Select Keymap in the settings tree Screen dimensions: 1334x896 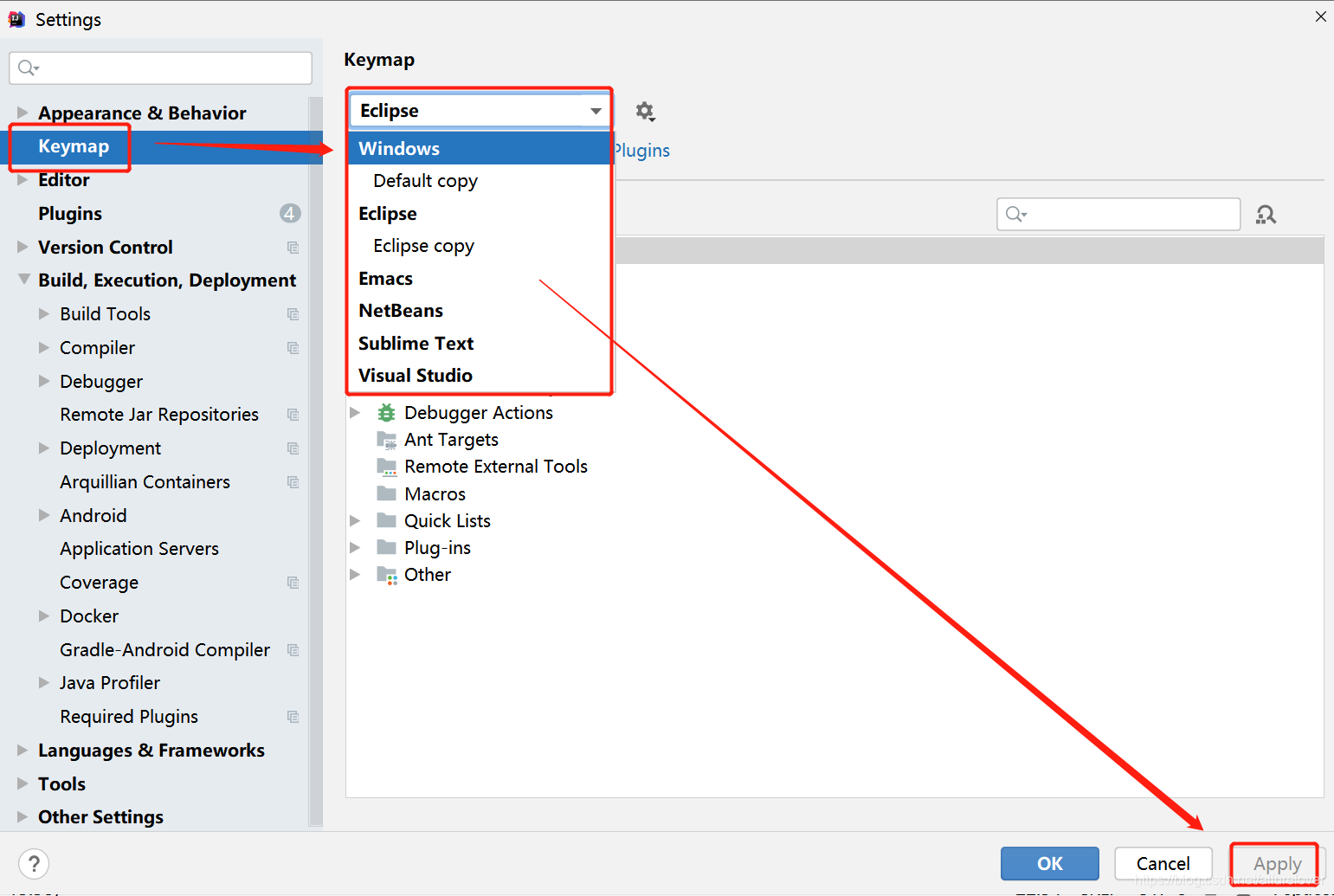point(74,146)
